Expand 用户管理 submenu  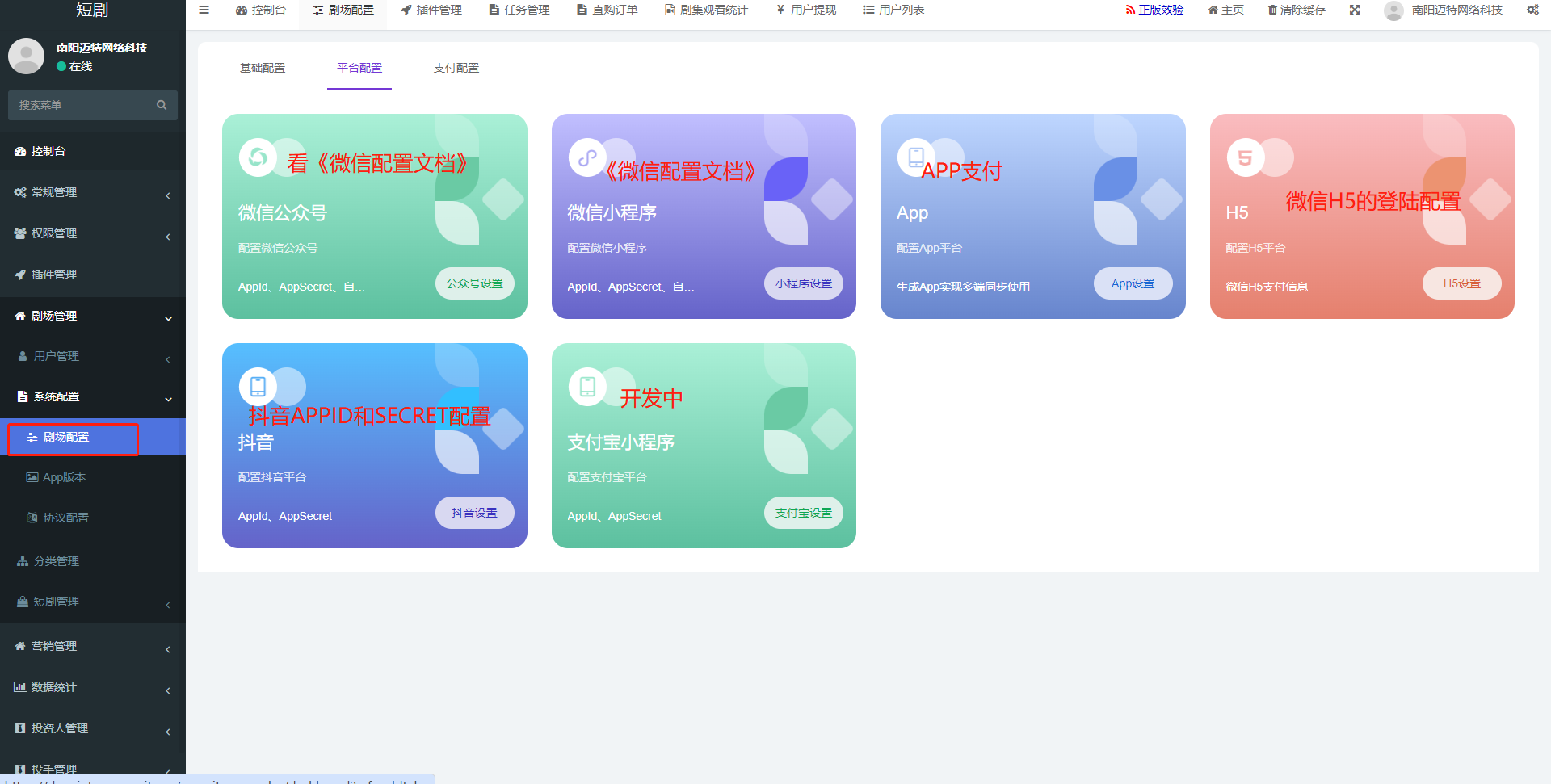(93, 356)
